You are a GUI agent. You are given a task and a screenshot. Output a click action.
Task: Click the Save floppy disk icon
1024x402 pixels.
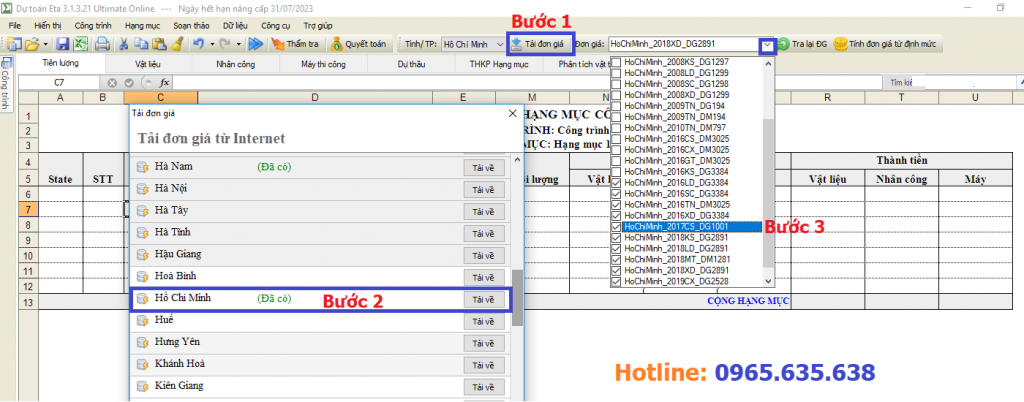pyautogui.click(x=62, y=44)
